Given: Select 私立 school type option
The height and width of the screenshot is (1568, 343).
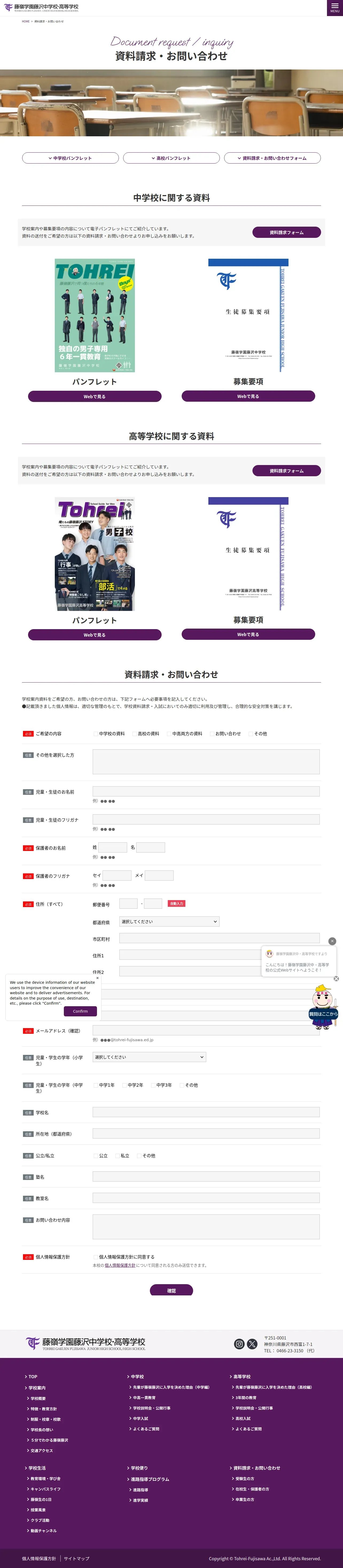Looking at the screenshot, I should point(117,1155).
